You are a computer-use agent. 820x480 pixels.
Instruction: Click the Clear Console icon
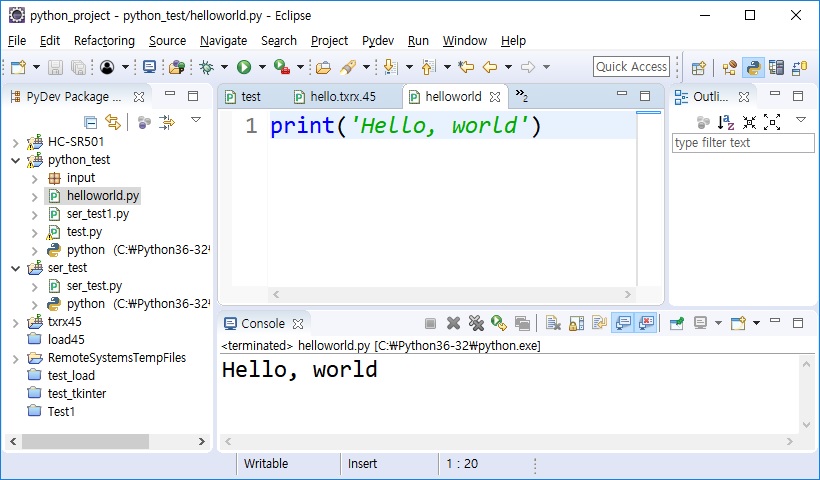coord(553,324)
